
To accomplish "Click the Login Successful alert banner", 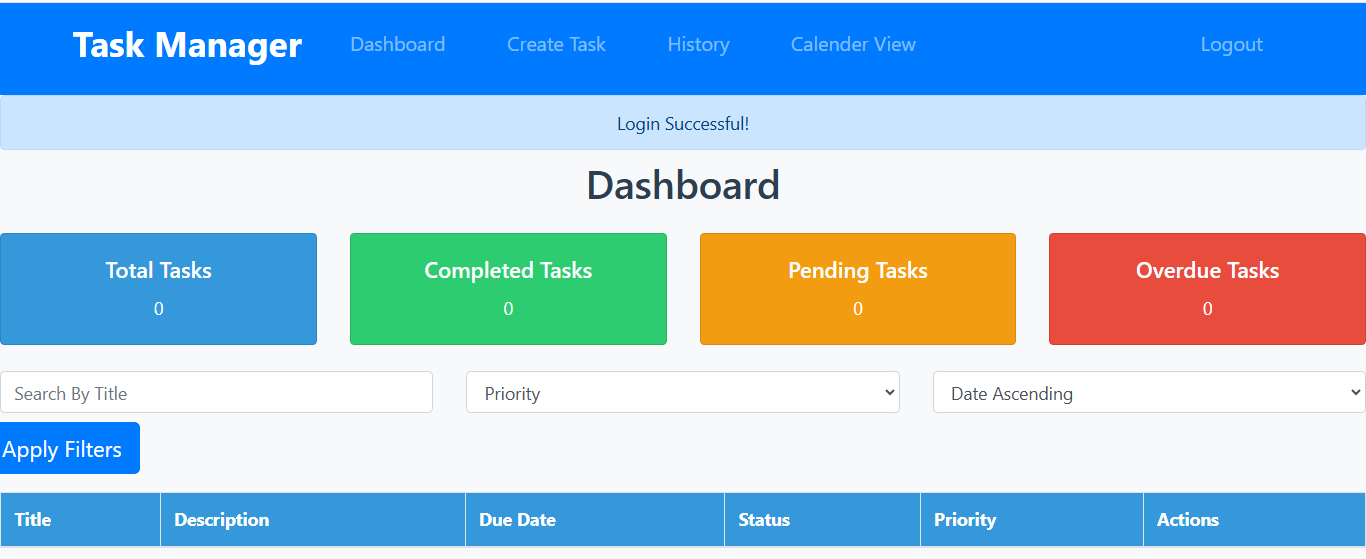I will [683, 124].
